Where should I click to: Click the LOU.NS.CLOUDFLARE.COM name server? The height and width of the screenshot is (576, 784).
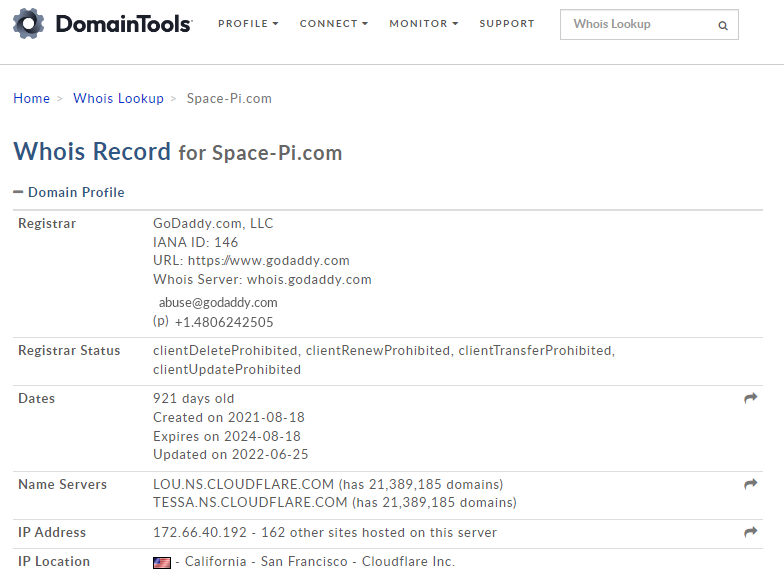[244, 484]
